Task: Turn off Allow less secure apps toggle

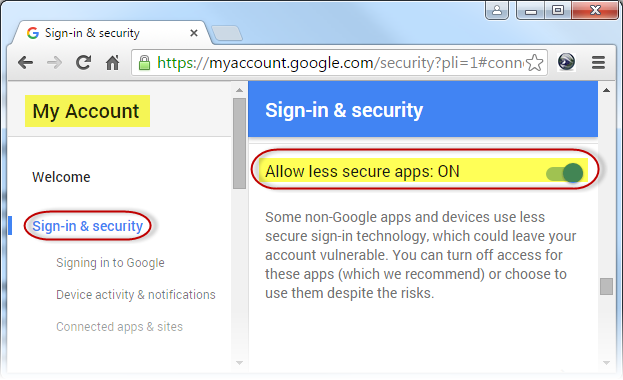Action: 565,173
